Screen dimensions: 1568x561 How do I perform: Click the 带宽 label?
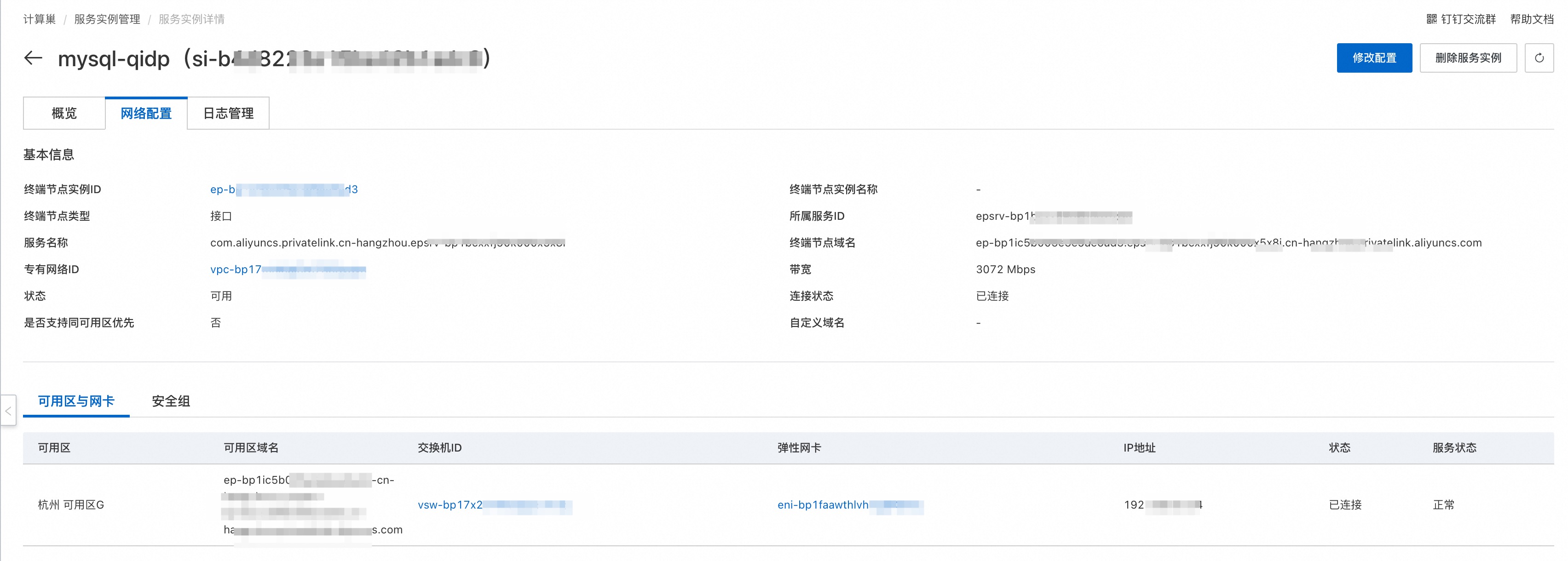801,269
